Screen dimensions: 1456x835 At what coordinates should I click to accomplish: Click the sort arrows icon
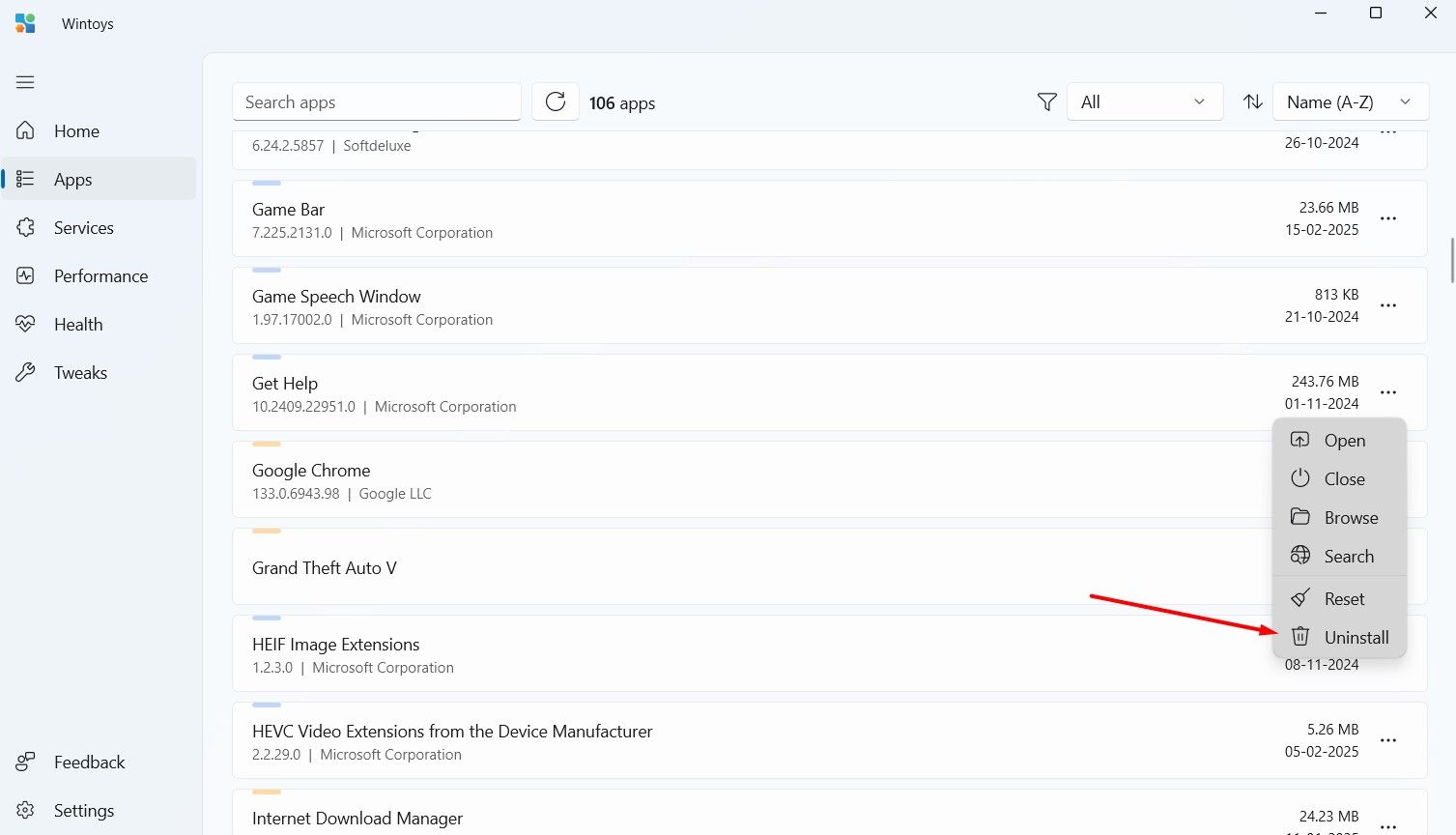coord(1252,101)
